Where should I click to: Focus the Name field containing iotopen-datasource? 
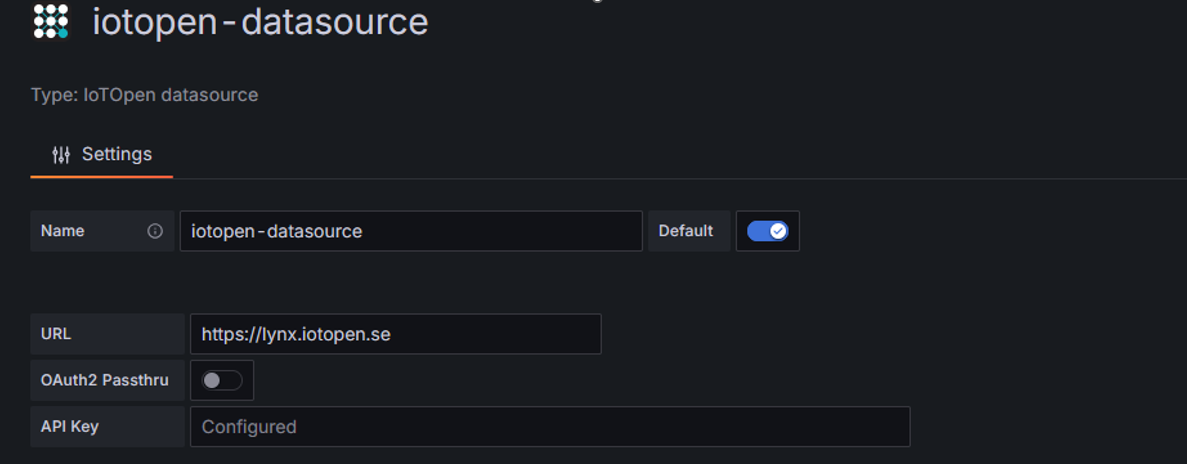coord(410,231)
